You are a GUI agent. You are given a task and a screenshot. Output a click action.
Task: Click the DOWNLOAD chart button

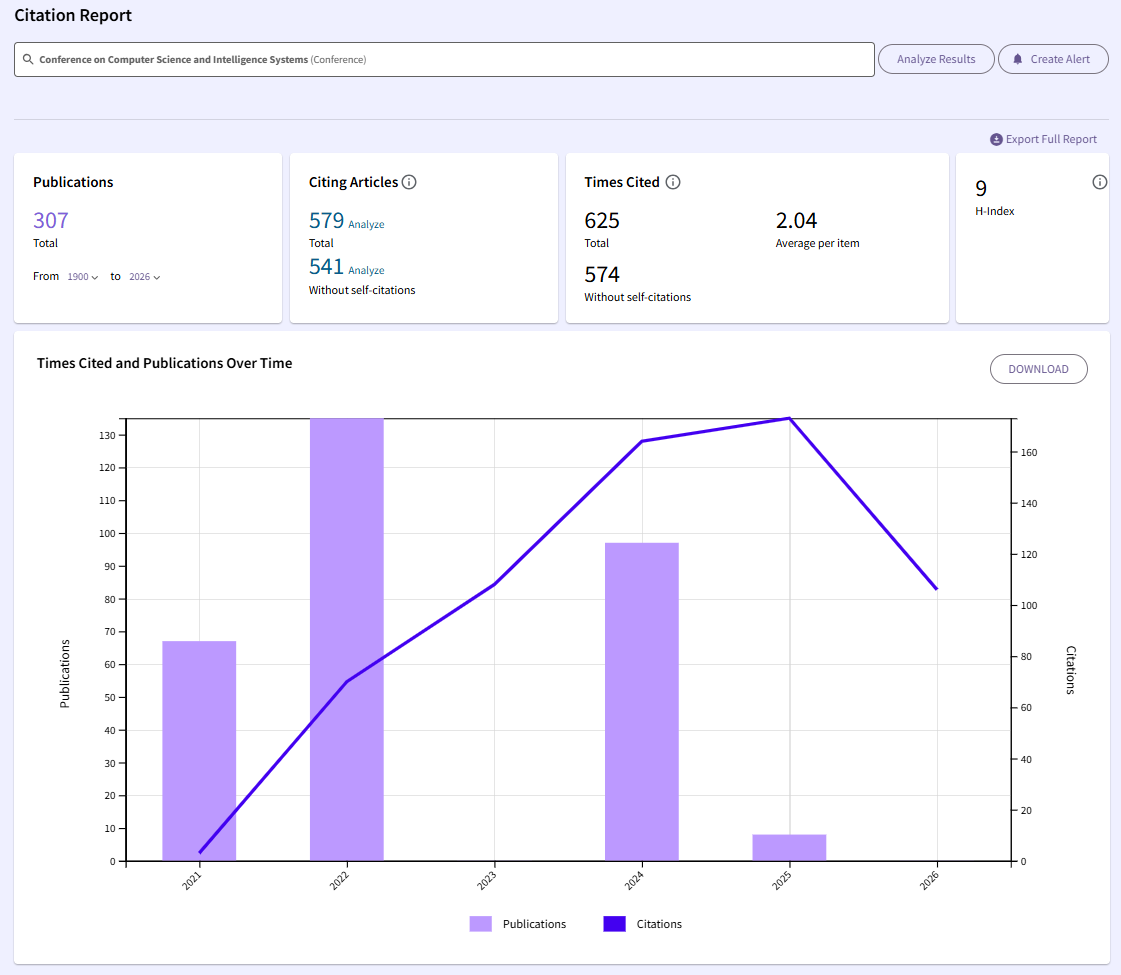(x=1038, y=369)
